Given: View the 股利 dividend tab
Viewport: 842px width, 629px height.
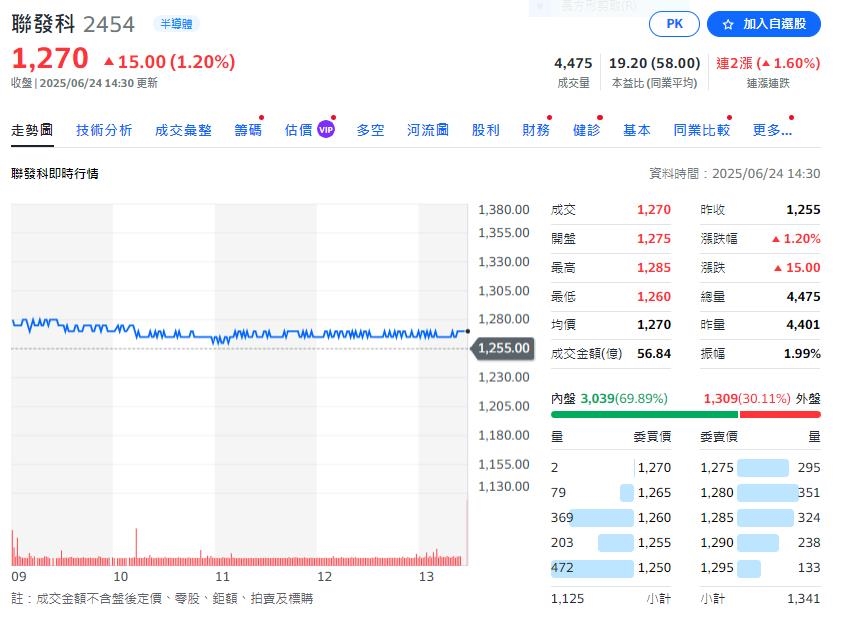Looking at the screenshot, I should point(486,129).
